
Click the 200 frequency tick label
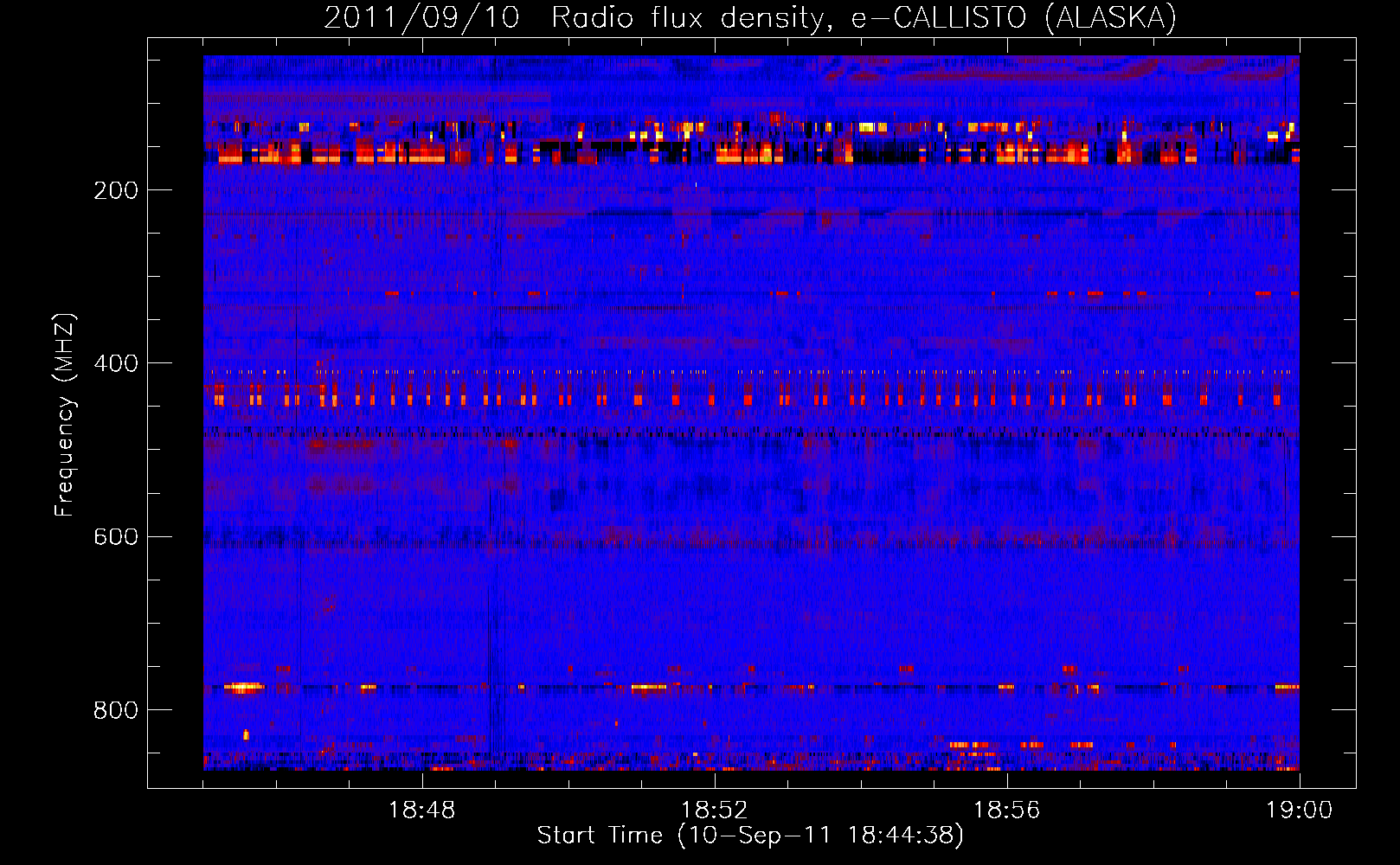tap(116, 190)
